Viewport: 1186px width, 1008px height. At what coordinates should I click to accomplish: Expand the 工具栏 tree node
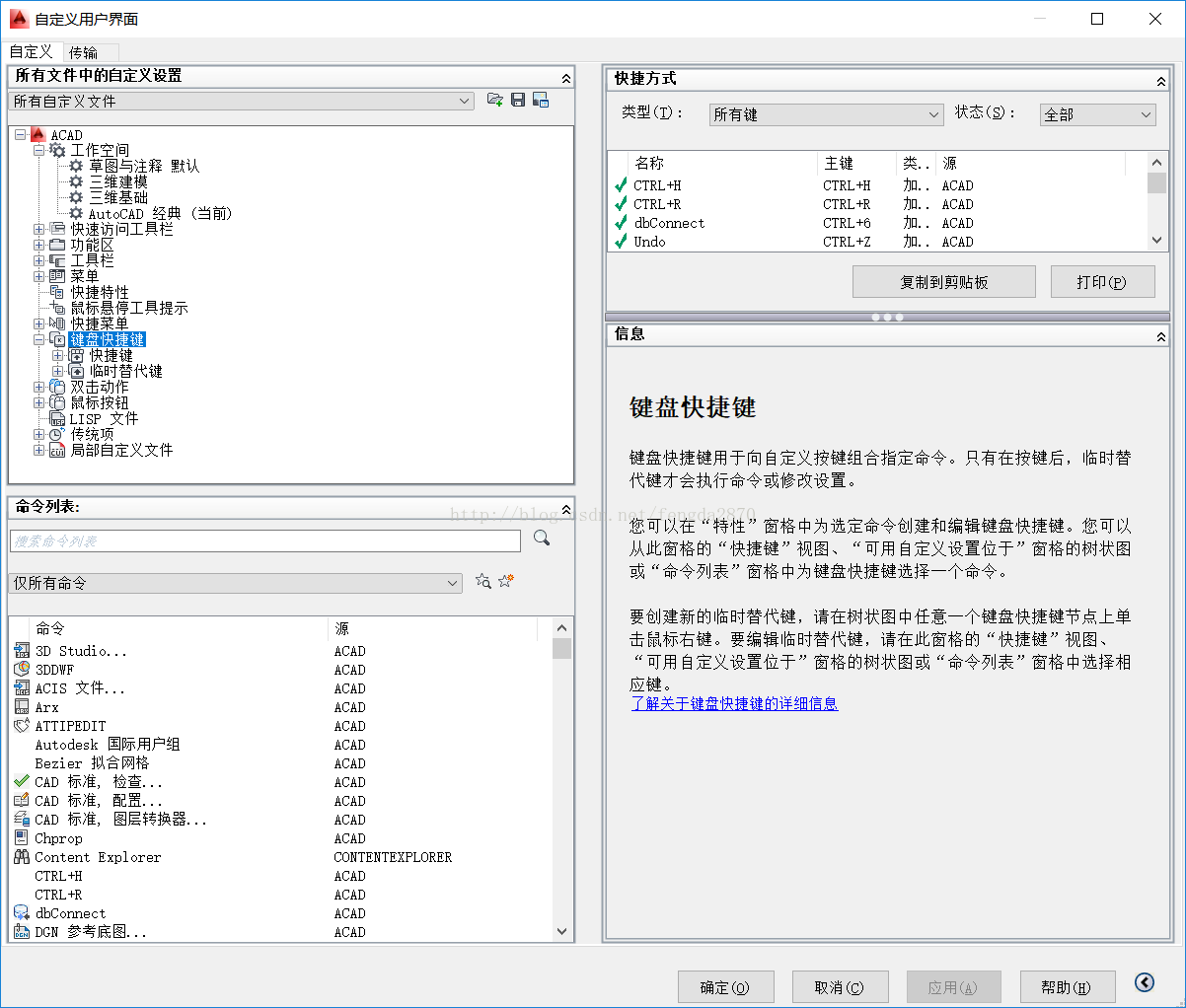(x=39, y=260)
